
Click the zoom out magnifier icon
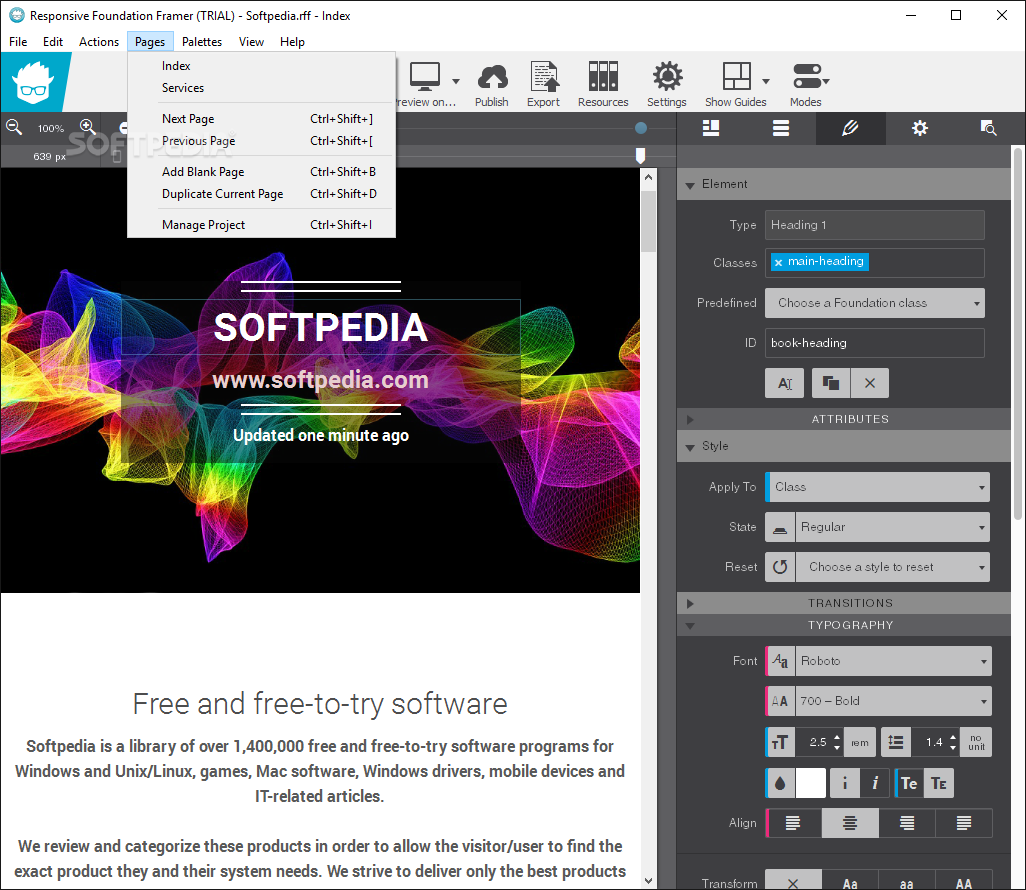pos(14,127)
